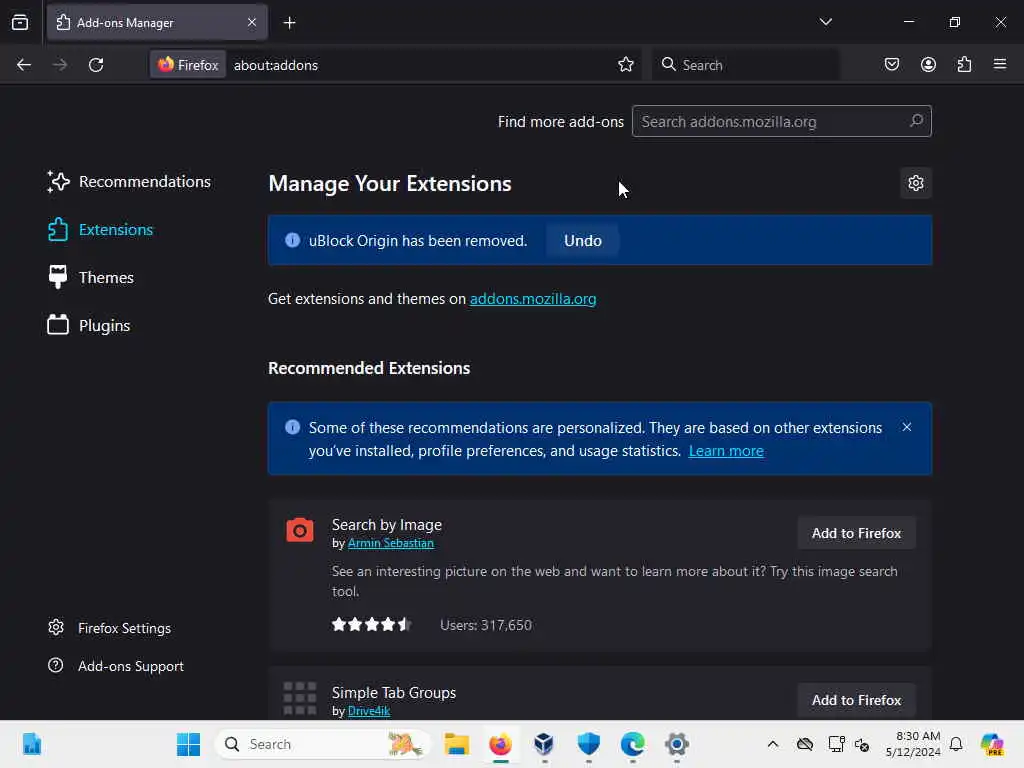Open the Firefox account icon
The width and height of the screenshot is (1024, 768).
[x=928, y=65]
